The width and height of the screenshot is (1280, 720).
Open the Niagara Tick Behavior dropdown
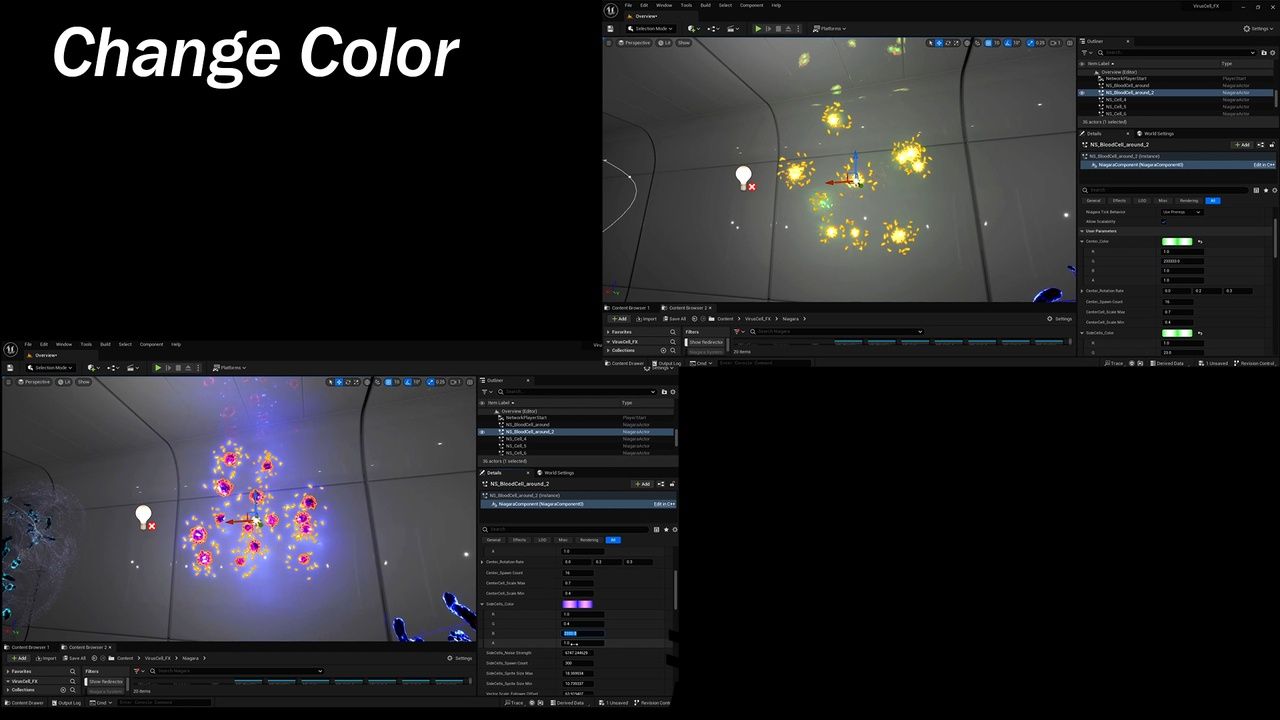click(1181, 212)
